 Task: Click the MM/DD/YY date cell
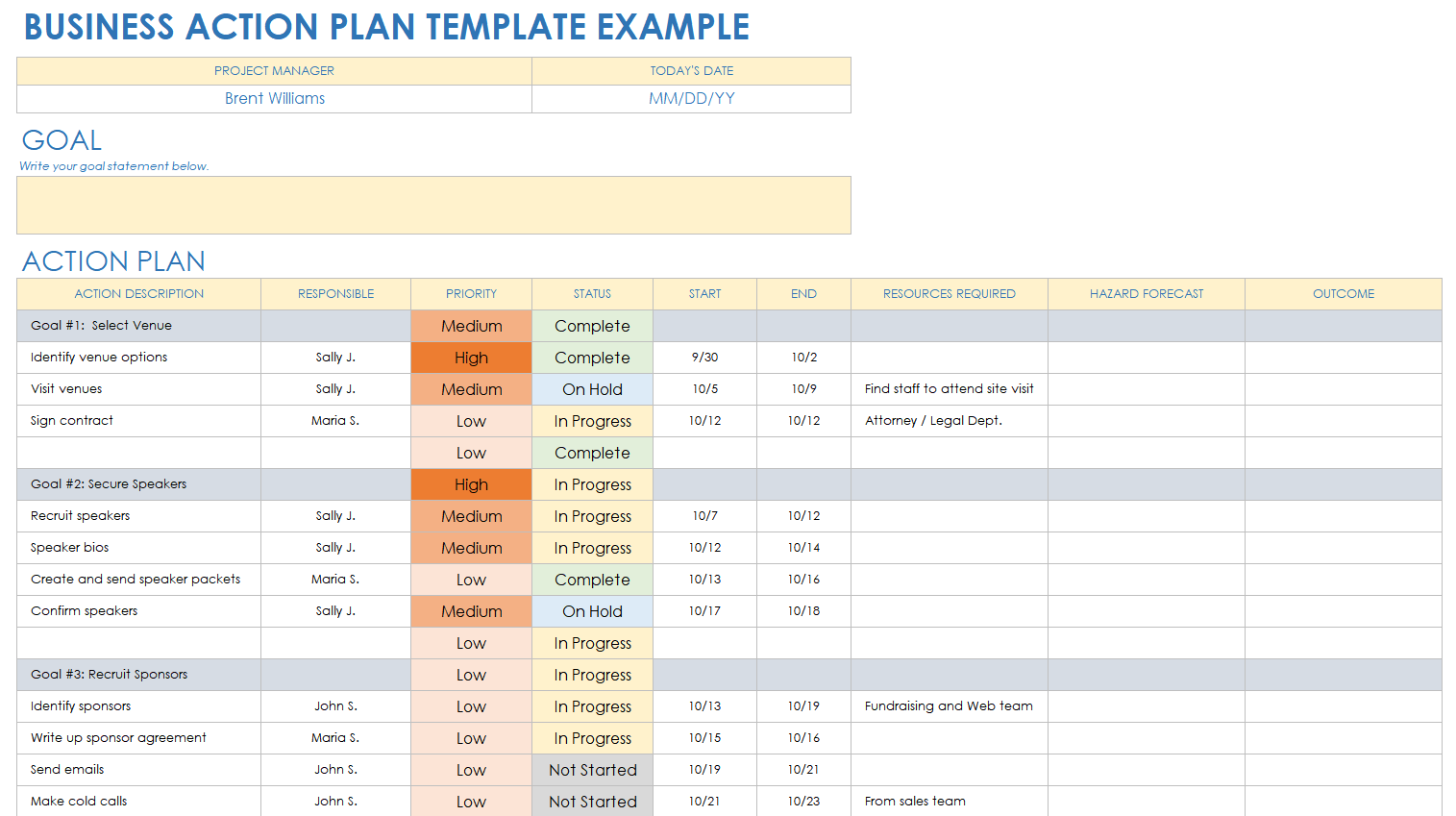691,99
